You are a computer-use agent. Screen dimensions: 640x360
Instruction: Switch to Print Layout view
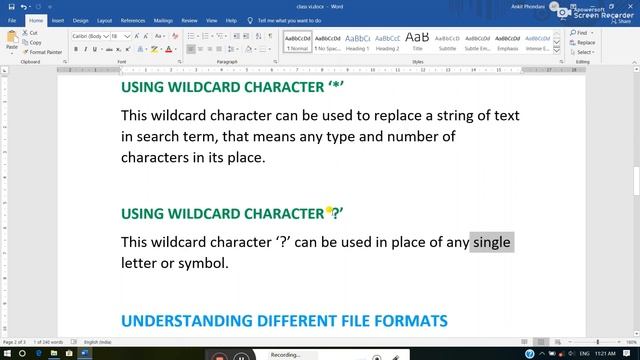coord(541,342)
